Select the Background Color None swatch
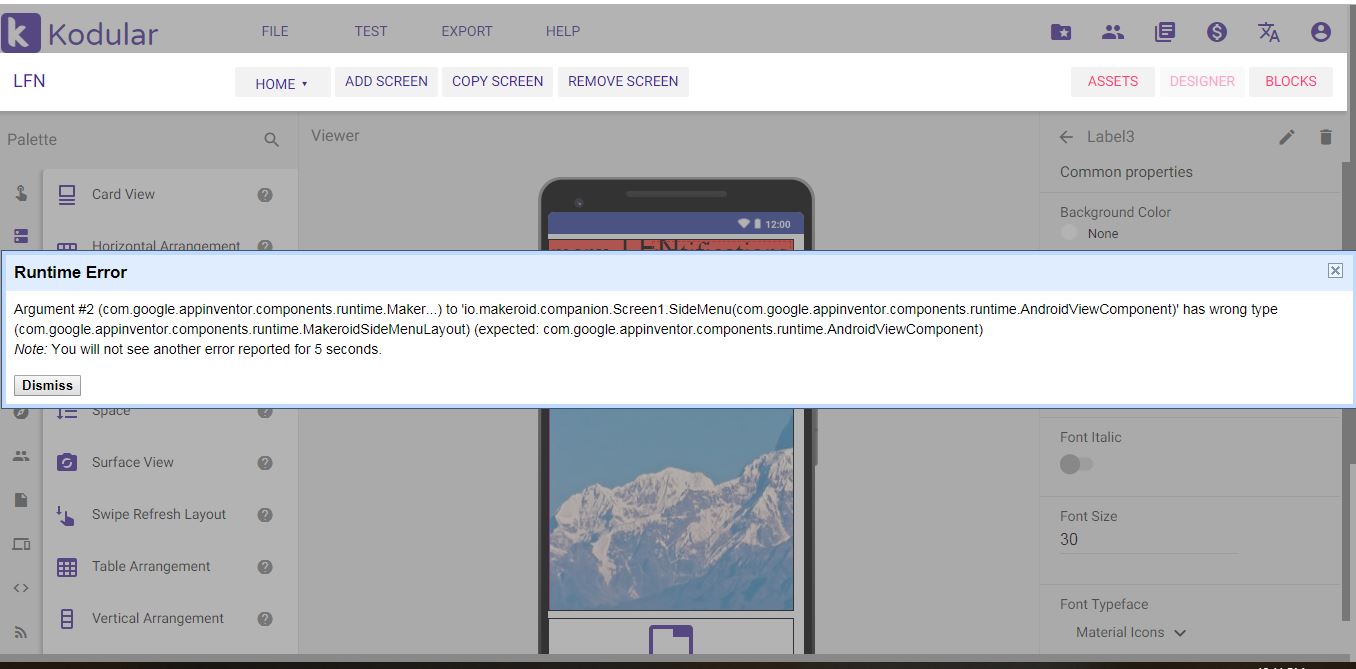Image resolution: width=1356 pixels, height=669 pixels. (1069, 233)
